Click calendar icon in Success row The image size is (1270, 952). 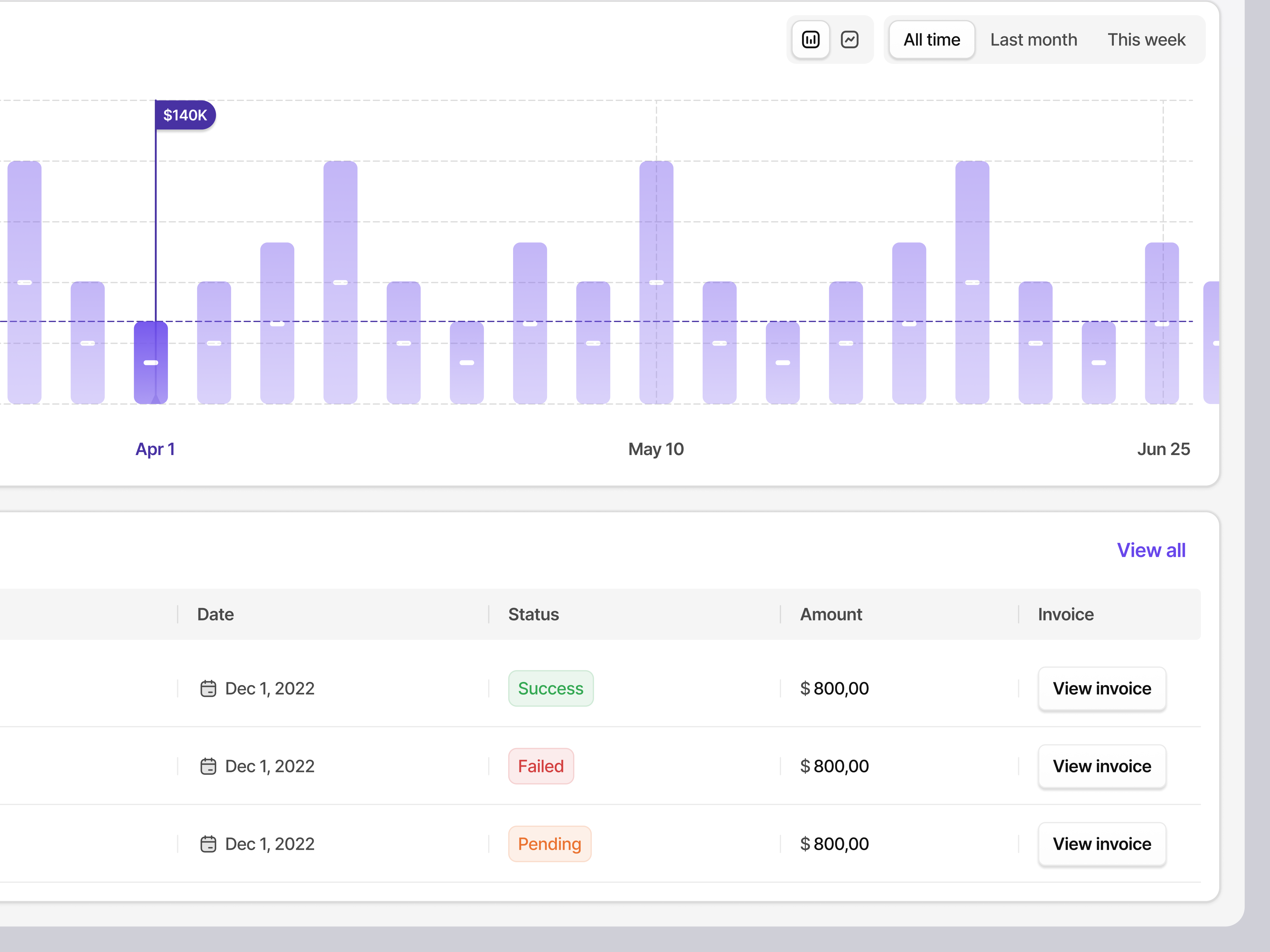[x=208, y=688]
